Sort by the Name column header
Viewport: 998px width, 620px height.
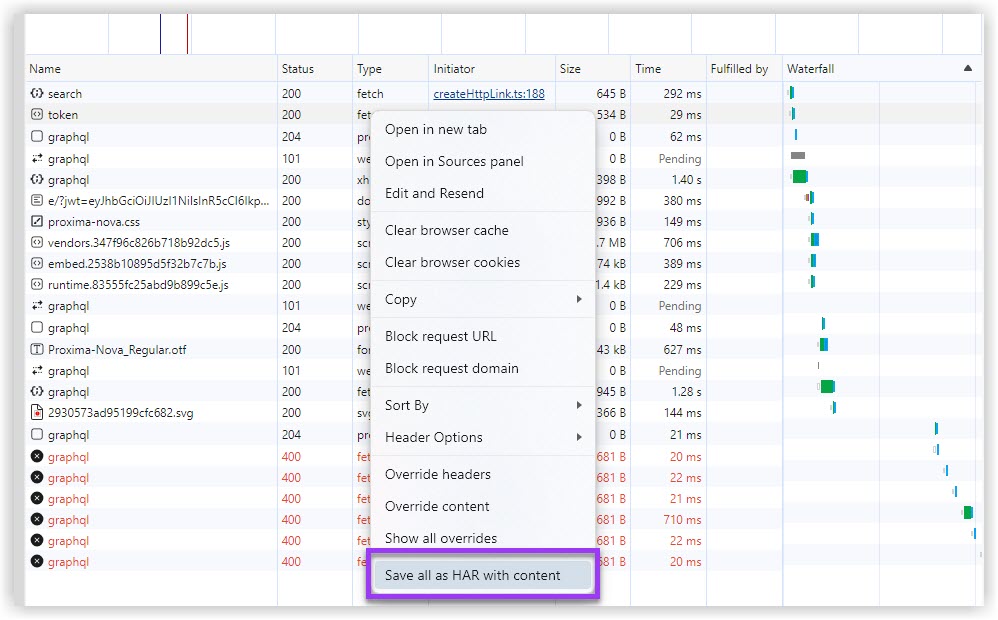tap(151, 69)
